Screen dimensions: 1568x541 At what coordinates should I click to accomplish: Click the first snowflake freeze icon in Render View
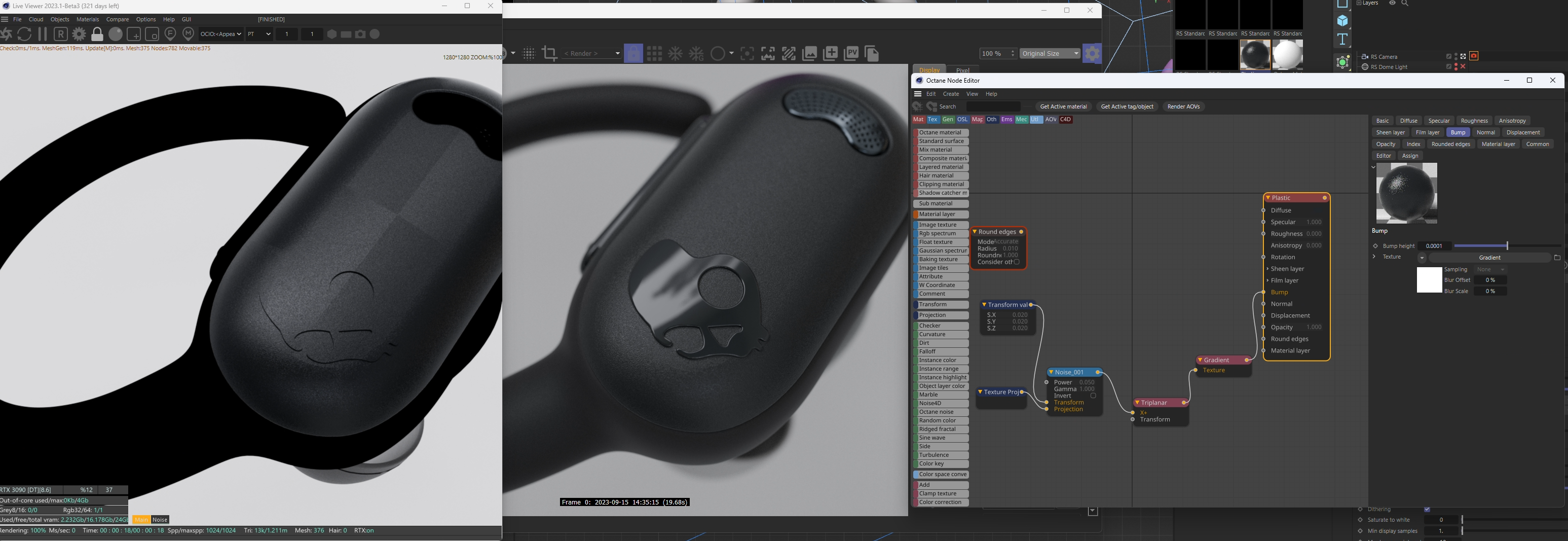[676, 54]
